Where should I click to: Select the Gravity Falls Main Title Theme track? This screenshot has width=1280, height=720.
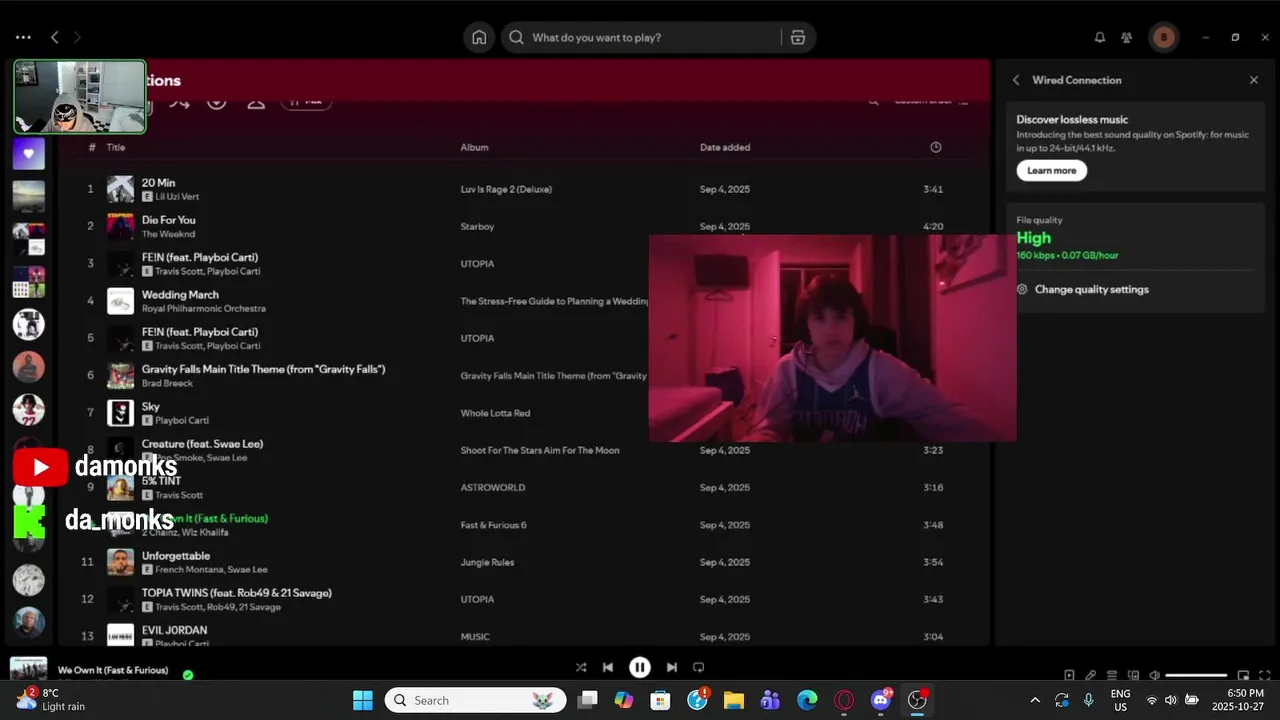263,369
